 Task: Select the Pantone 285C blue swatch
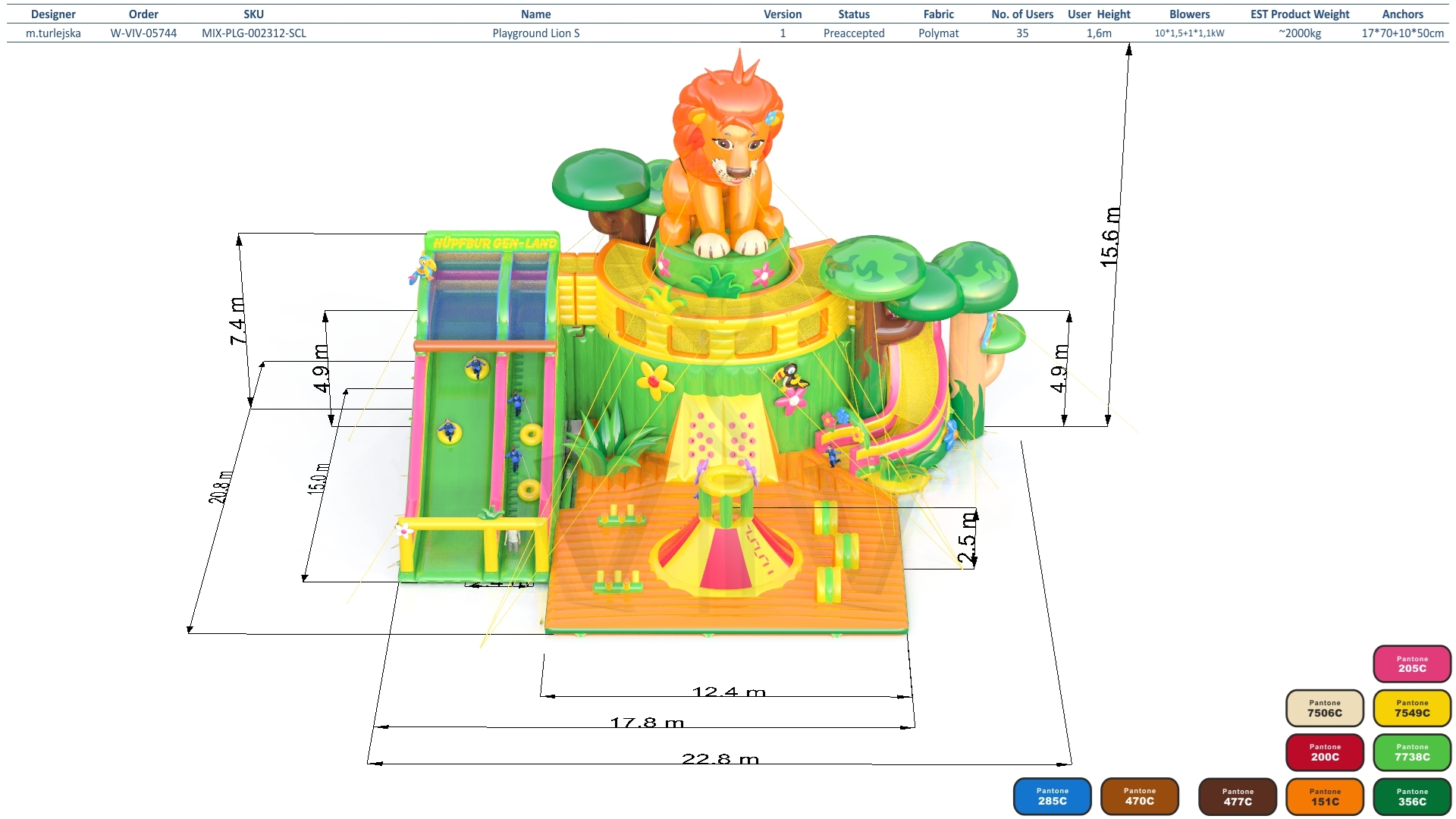click(1053, 796)
